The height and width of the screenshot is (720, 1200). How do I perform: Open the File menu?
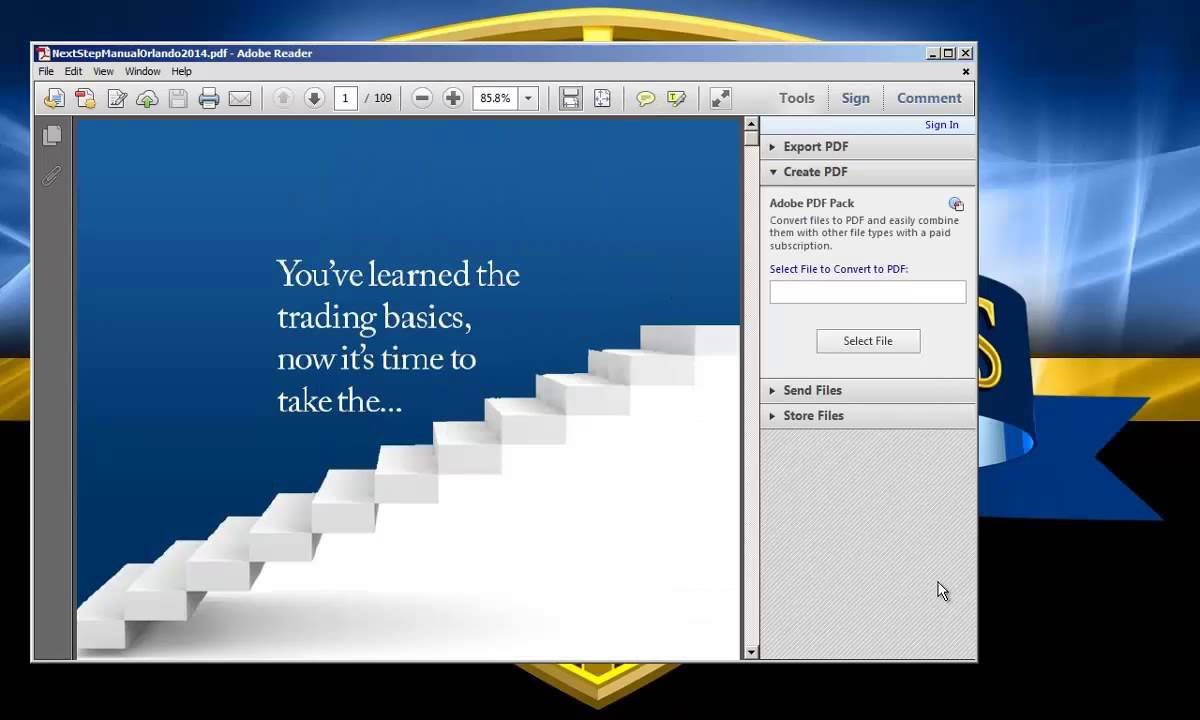(x=46, y=72)
